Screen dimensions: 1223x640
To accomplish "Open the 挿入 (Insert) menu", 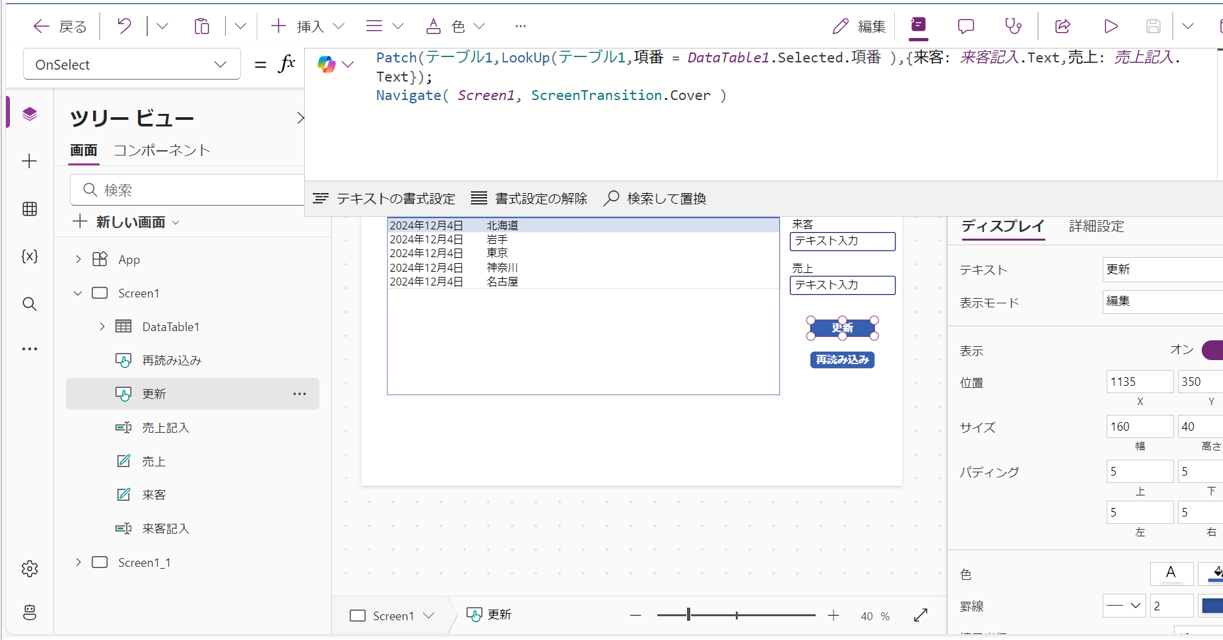I will tap(307, 26).
